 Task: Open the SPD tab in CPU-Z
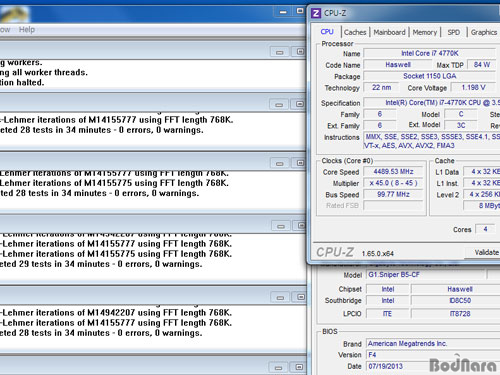click(453, 32)
